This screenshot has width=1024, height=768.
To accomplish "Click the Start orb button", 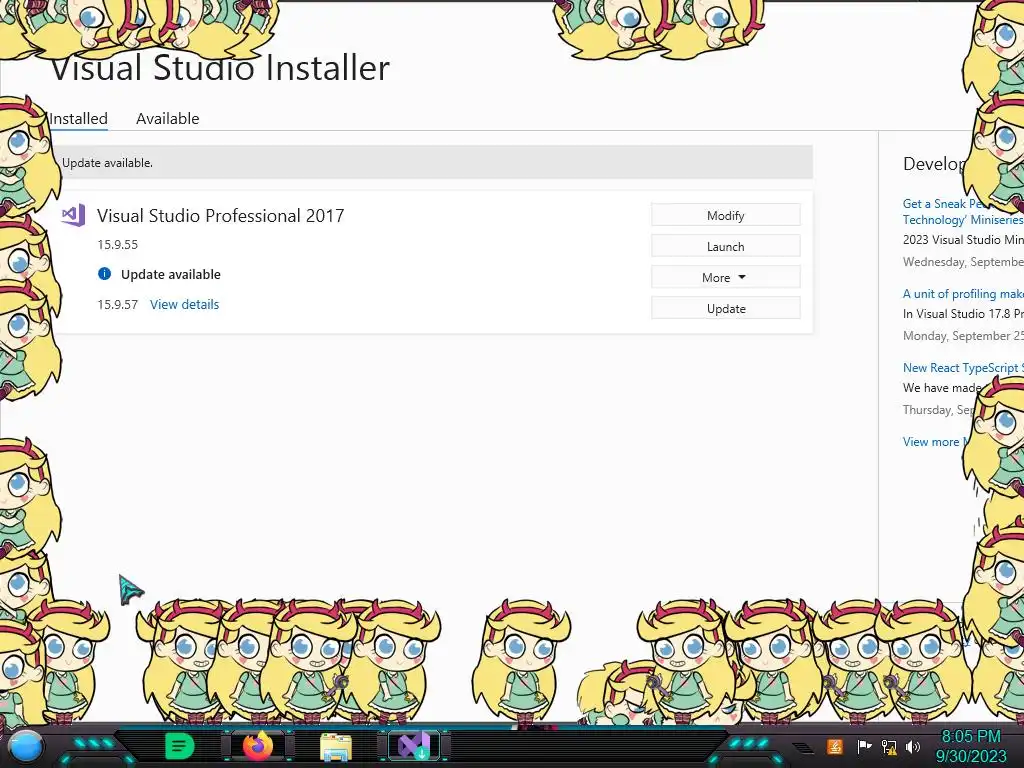I will (x=26, y=747).
